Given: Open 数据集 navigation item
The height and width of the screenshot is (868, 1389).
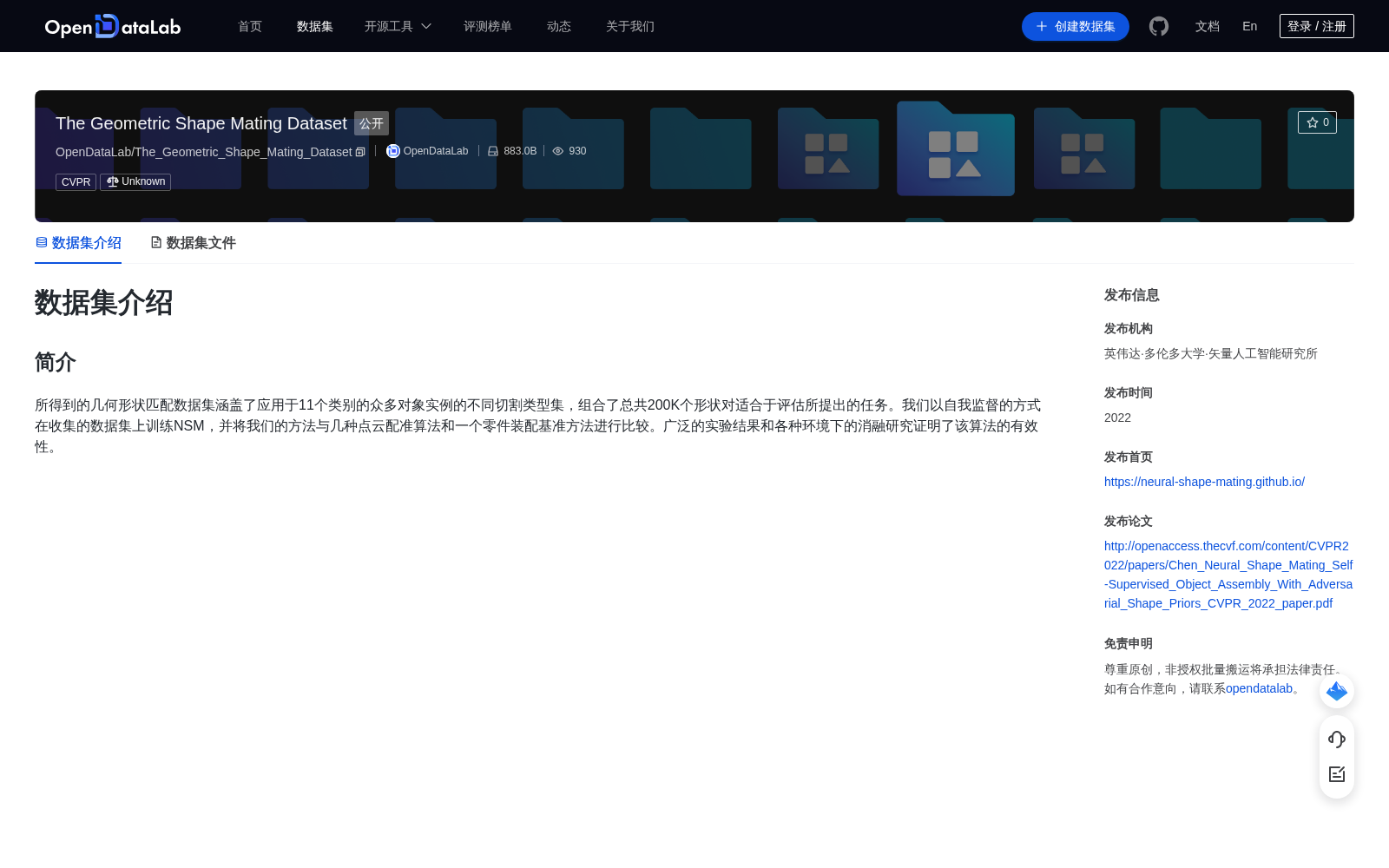Looking at the screenshot, I should point(315,26).
